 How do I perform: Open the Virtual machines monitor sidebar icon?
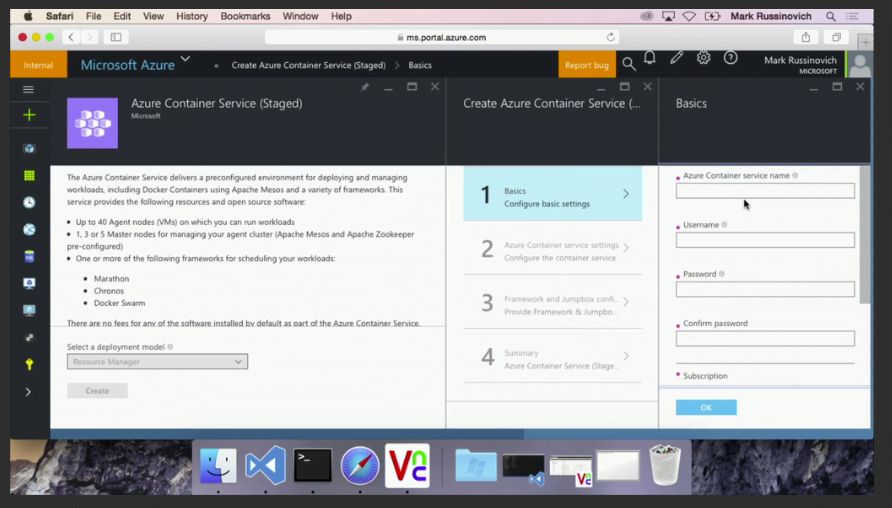point(29,283)
